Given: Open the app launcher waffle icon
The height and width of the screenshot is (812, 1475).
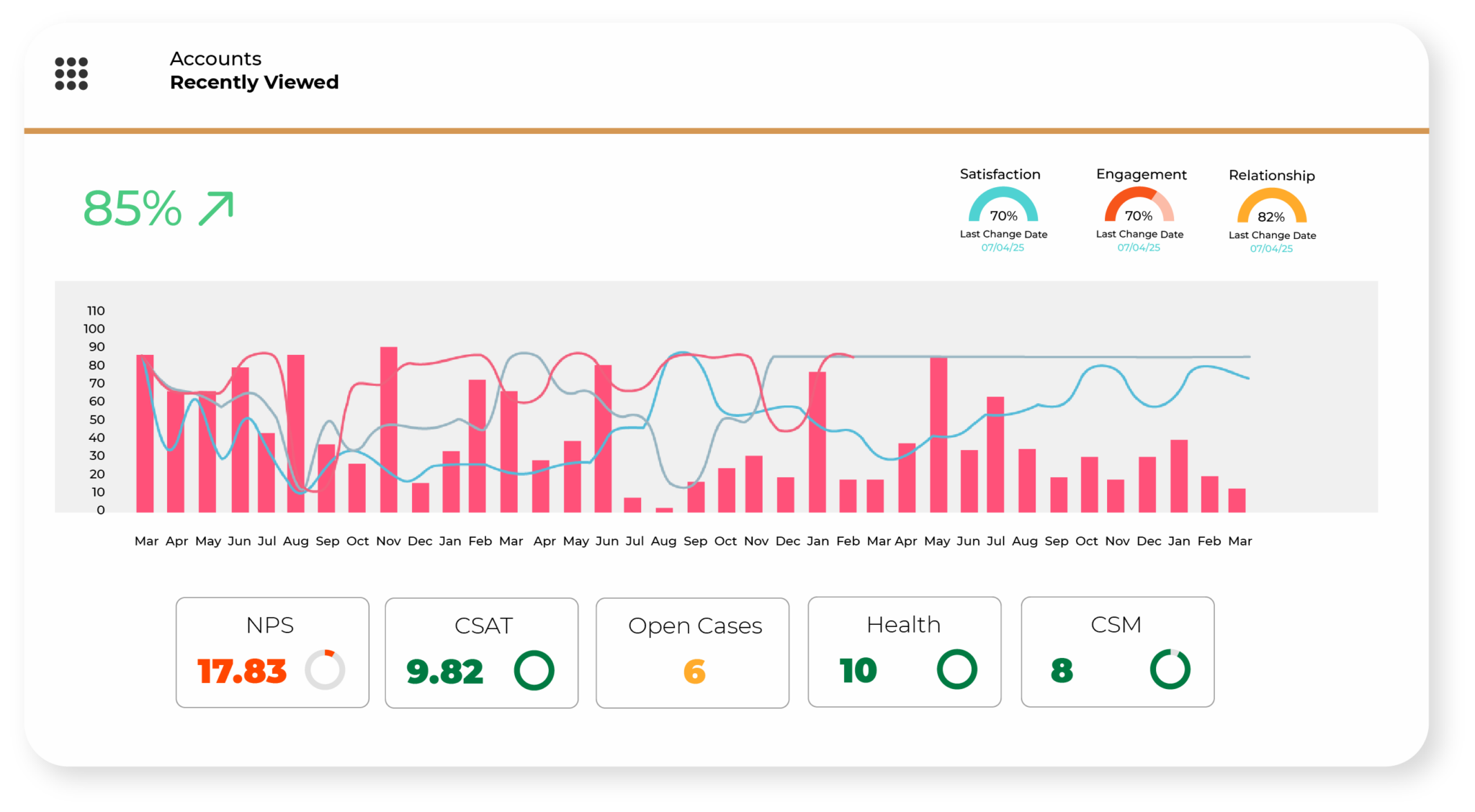Looking at the screenshot, I should (x=70, y=72).
